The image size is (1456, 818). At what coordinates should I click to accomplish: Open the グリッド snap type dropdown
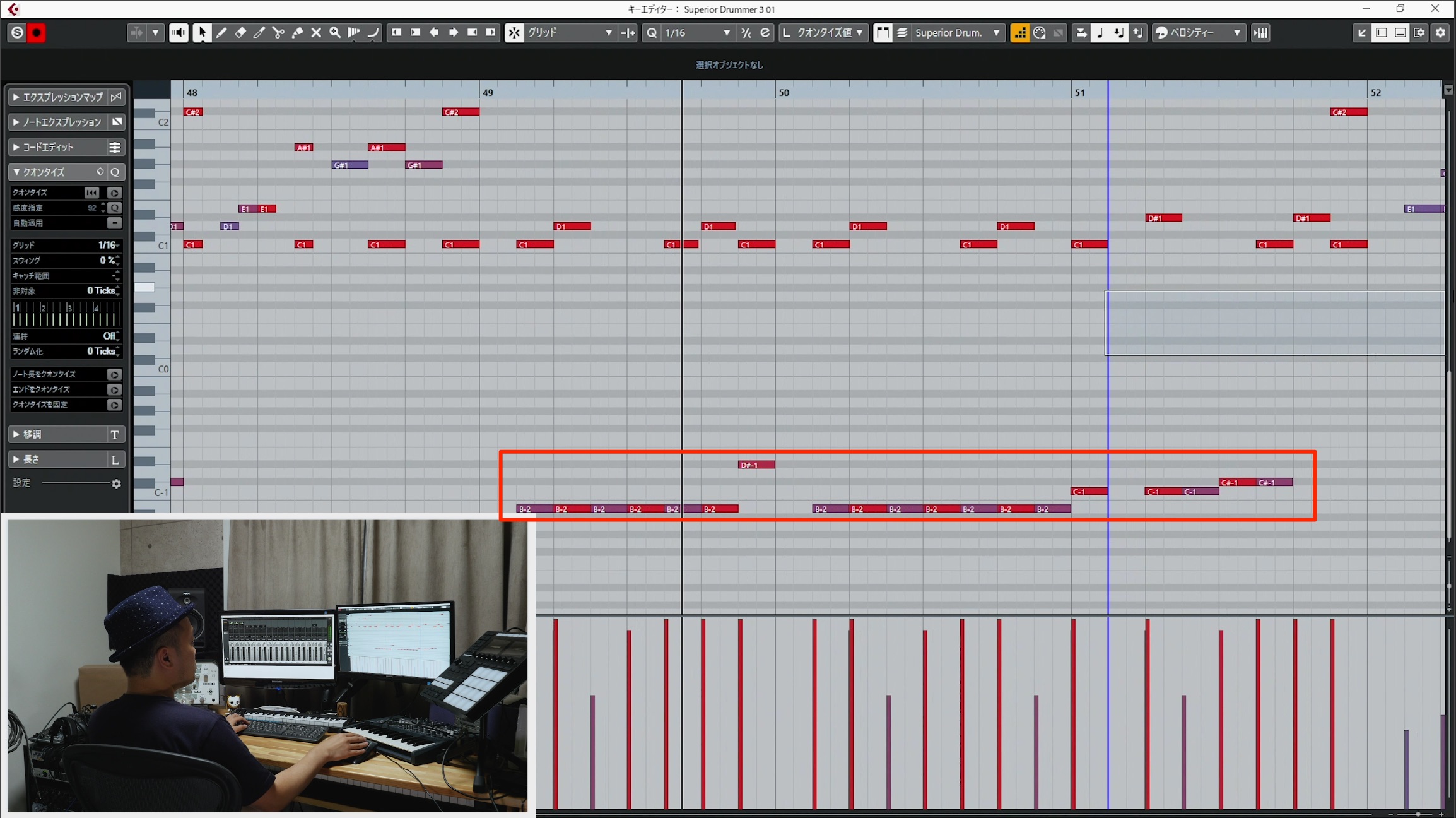(x=570, y=33)
